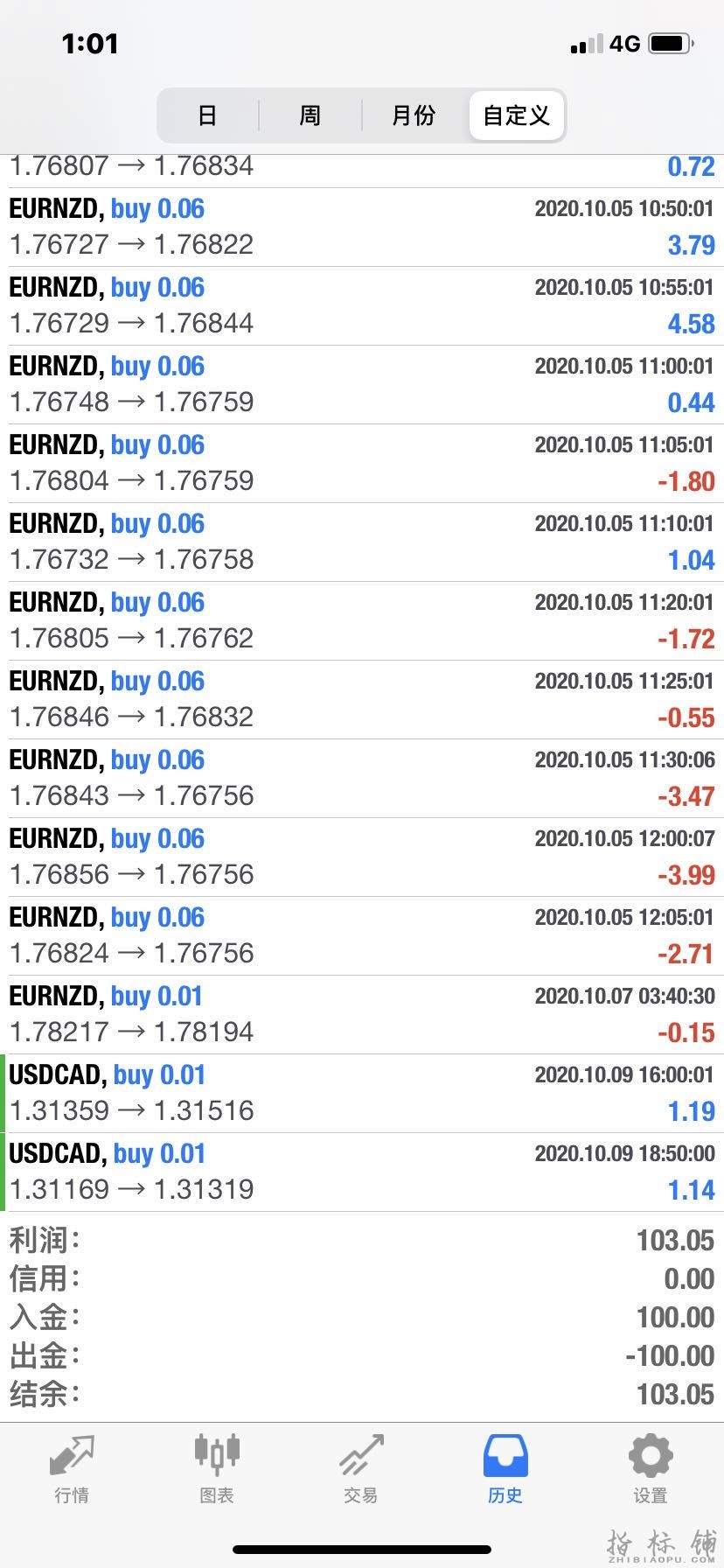
Task: Select the 周 week period segment
Action: pyautogui.click(x=310, y=115)
